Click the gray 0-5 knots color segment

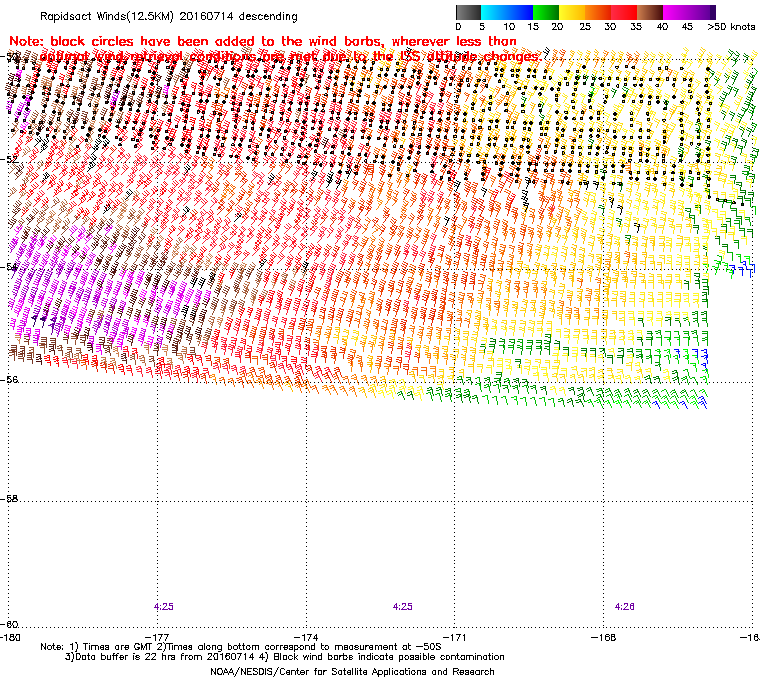[468, 12]
